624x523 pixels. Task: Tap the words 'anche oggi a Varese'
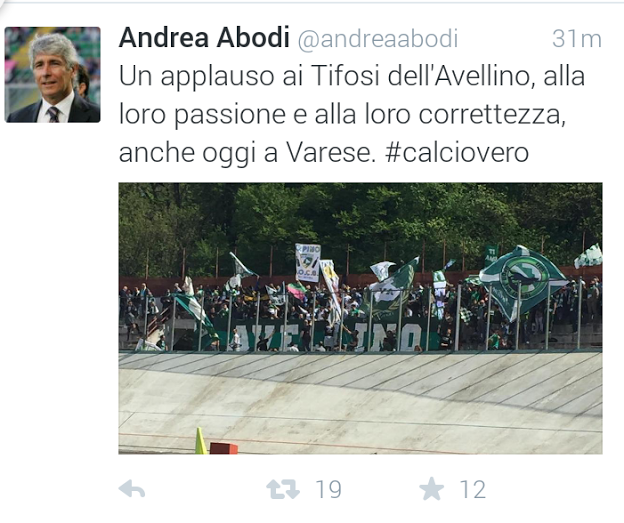(247, 153)
